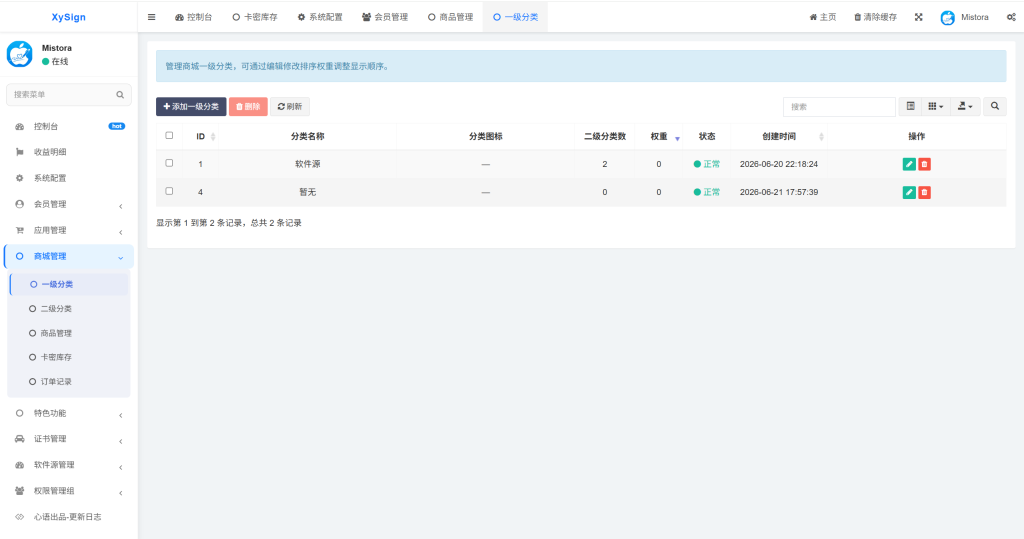Click 添加一级分类 button

[x=191, y=106]
